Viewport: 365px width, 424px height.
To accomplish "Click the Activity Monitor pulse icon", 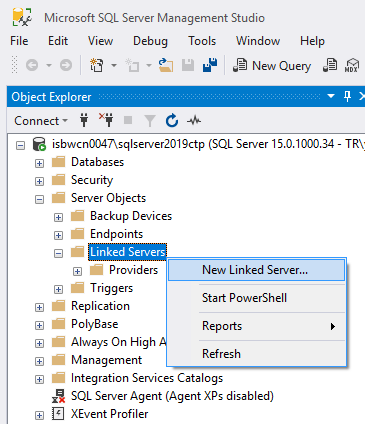I will coord(194,120).
